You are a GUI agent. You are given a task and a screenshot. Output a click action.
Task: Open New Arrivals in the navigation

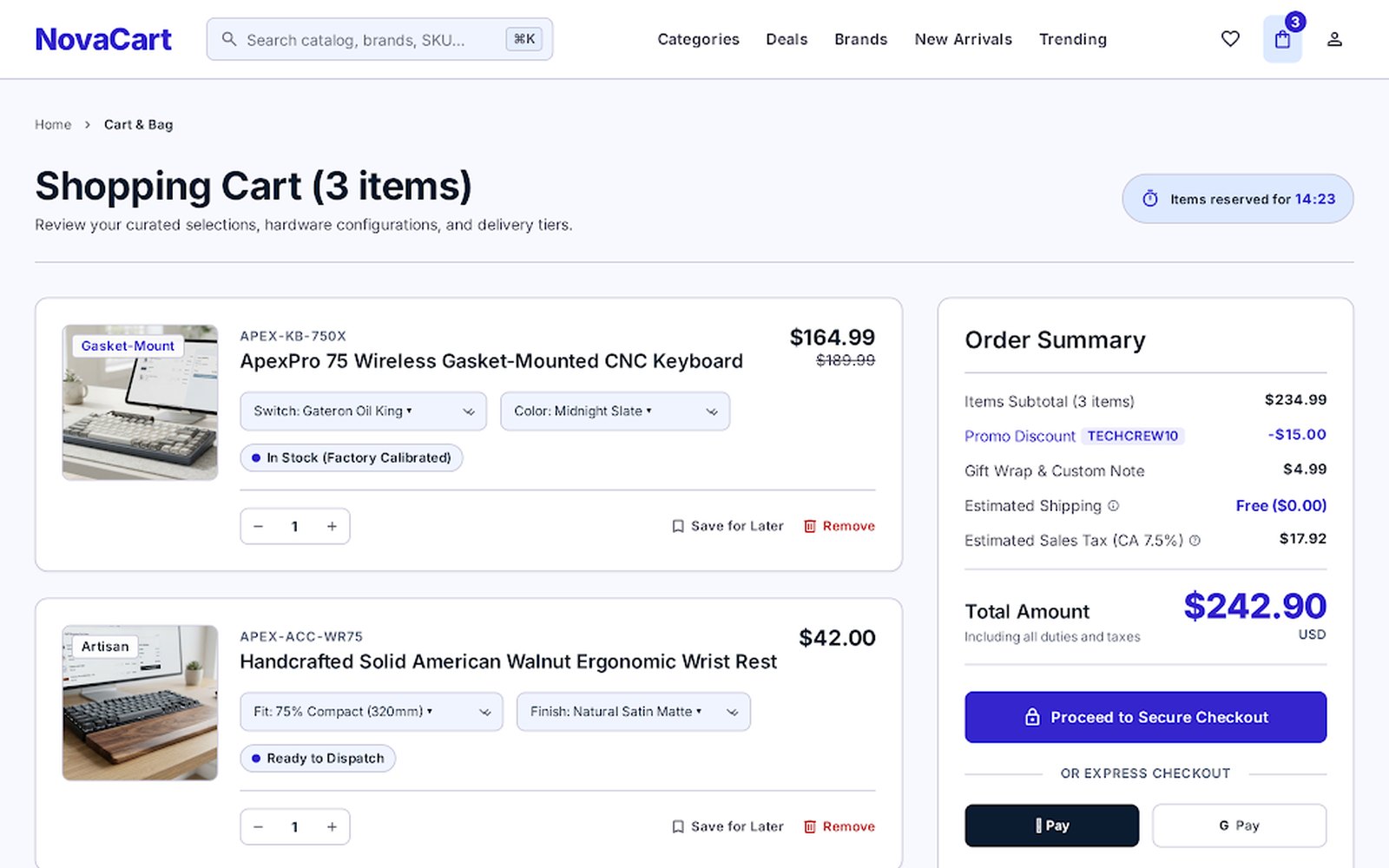click(x=963, y=39)
